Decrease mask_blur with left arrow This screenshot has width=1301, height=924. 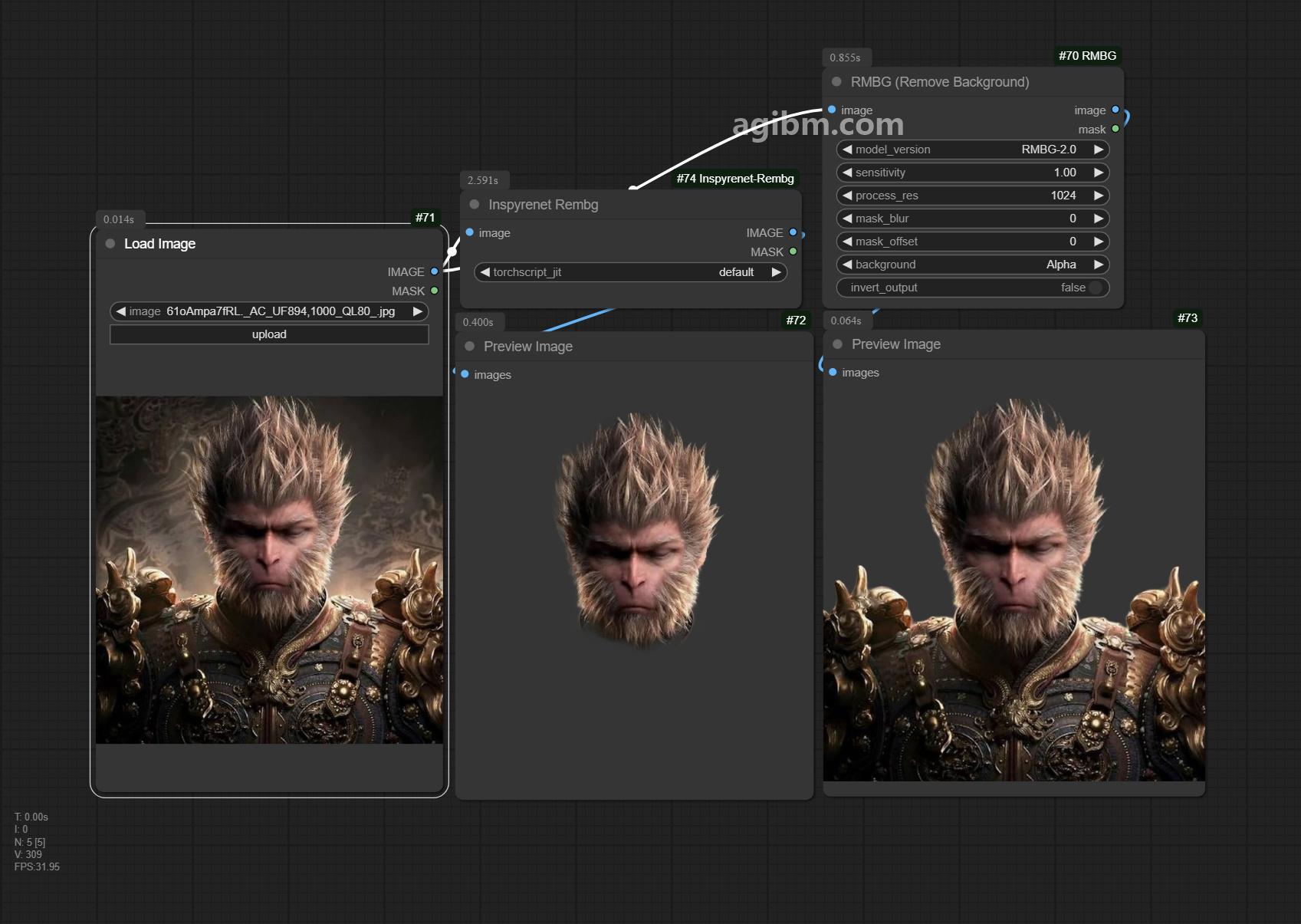(847, 219)
